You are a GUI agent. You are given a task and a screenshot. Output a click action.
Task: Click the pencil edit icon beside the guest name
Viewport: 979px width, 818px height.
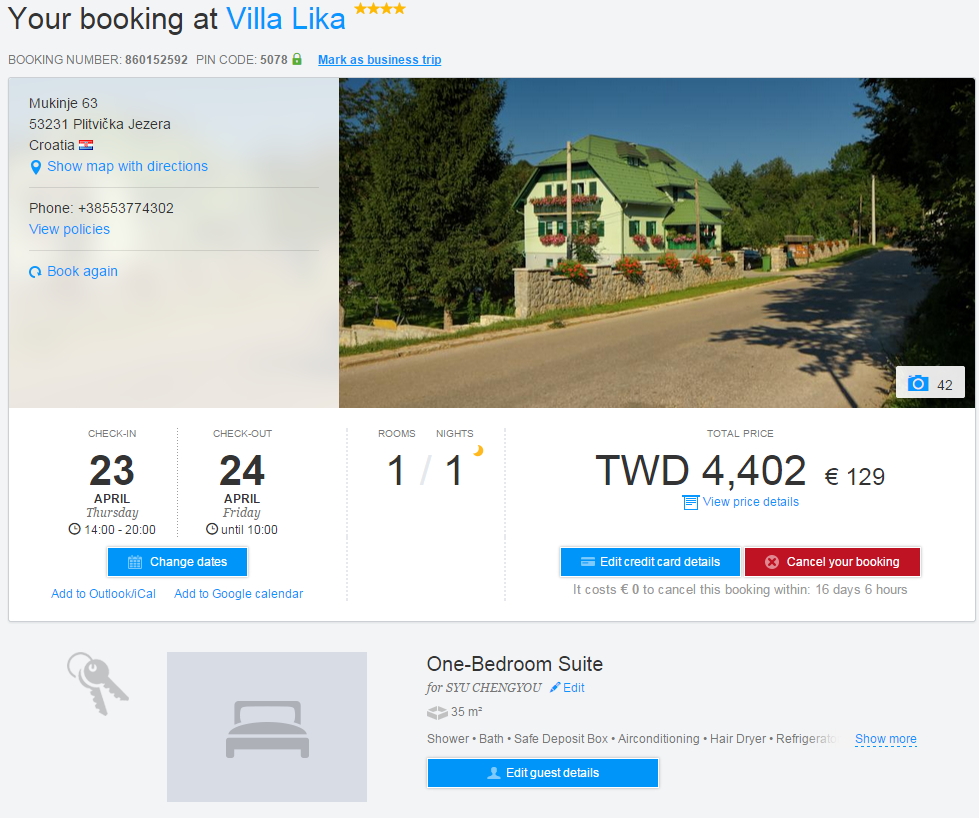pos(555,687)
